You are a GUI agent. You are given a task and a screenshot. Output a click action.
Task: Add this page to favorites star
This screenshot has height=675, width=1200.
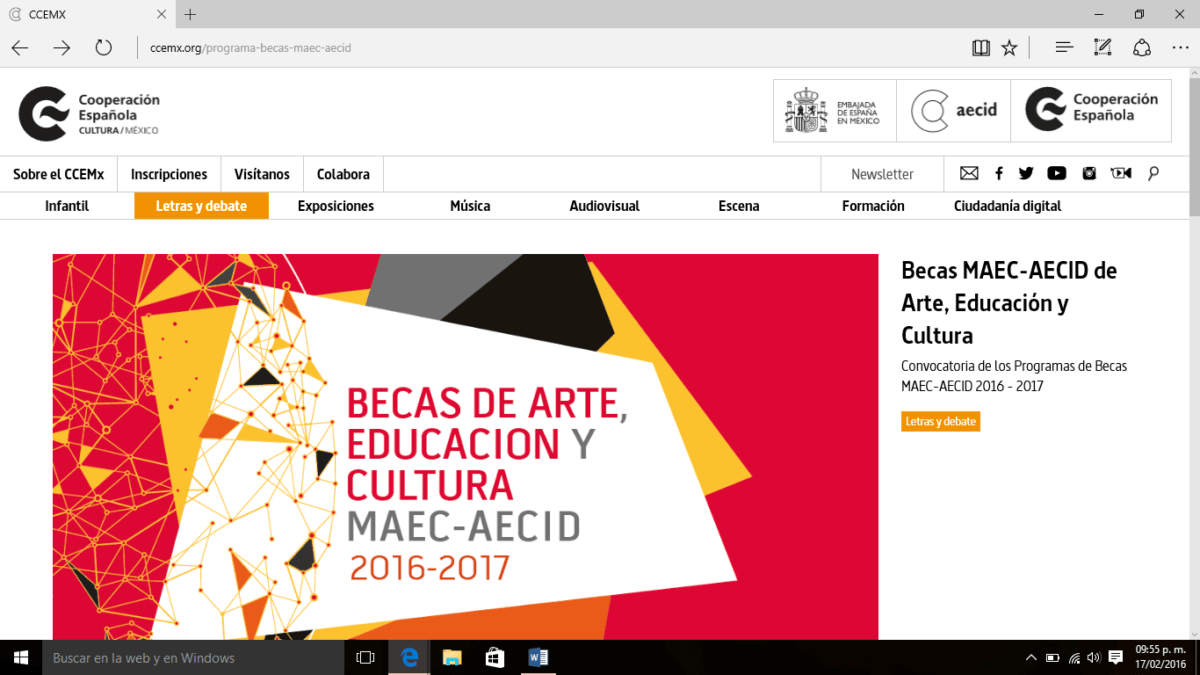tap(1009, 47)
